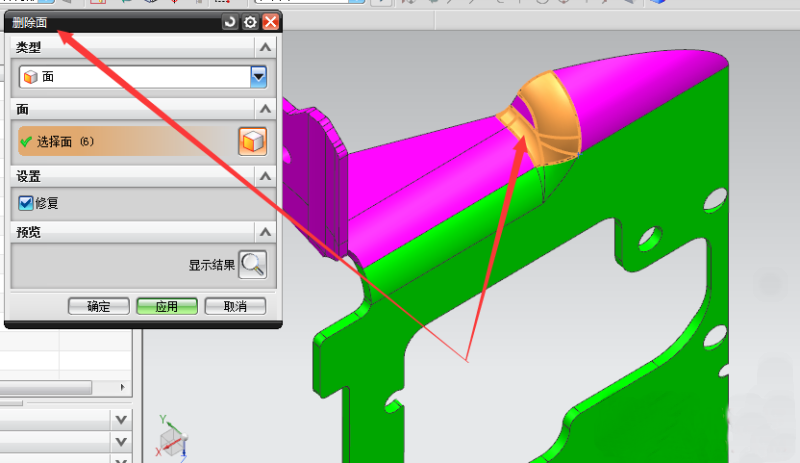Expand second collapsed panel below navigator
The width and height of the screenshot is (800, 463).
[x=122, y=441]
